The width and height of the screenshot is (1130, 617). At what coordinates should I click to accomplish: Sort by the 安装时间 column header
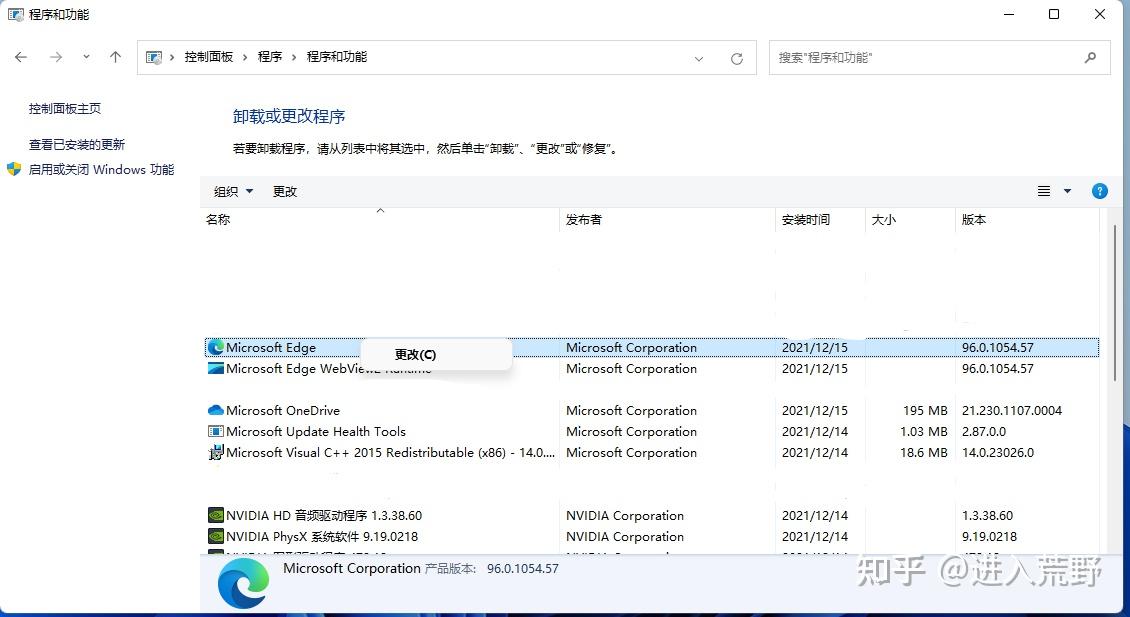tap(820, 220)
